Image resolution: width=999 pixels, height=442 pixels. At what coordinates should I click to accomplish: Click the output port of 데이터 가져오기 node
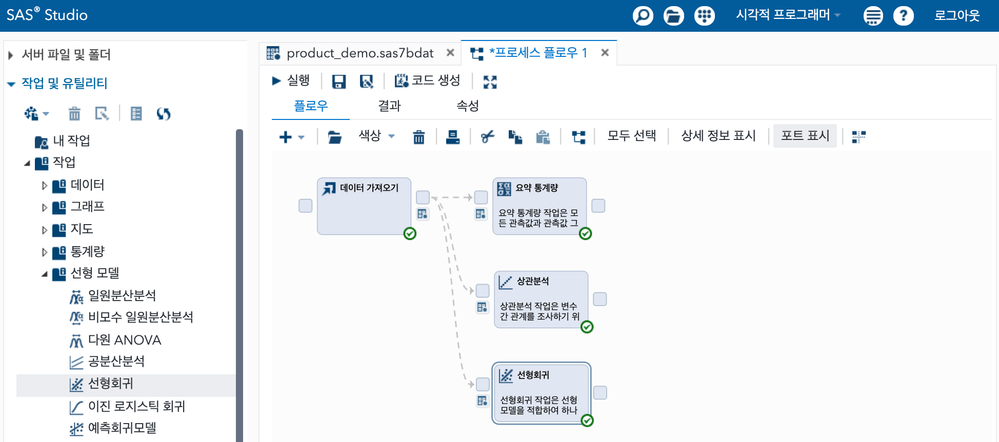point(423,198)
